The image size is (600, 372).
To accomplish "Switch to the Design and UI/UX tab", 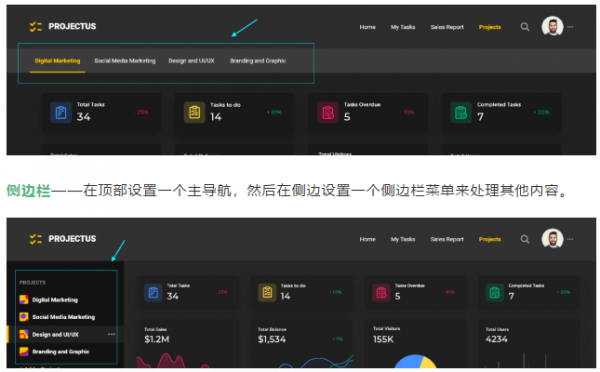I will pos(191,61).
